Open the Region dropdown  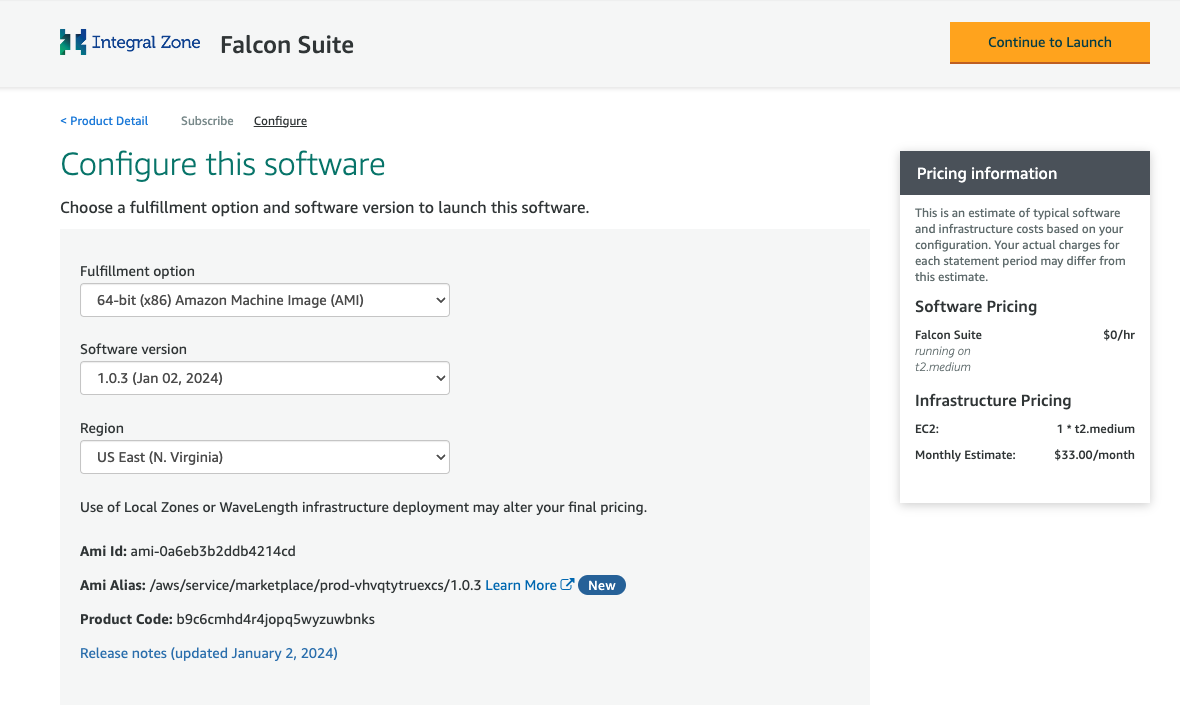pos(265,457)
